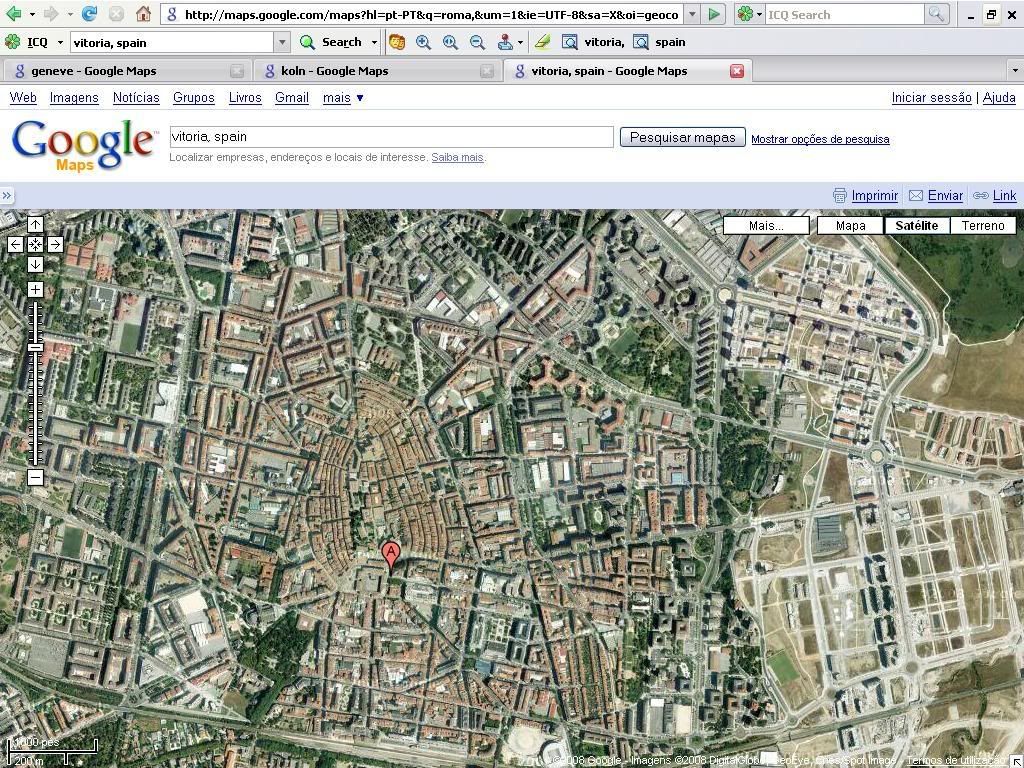Reload the page with the refresh icon

(x=89, y=14)
